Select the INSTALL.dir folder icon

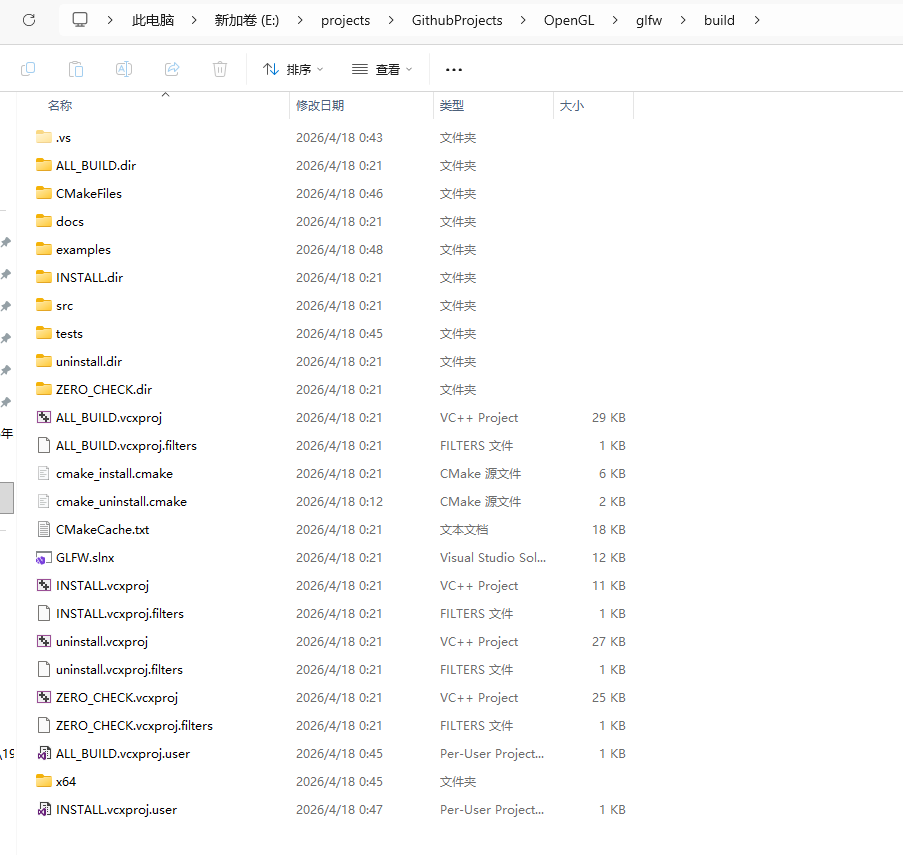point(44,277)
